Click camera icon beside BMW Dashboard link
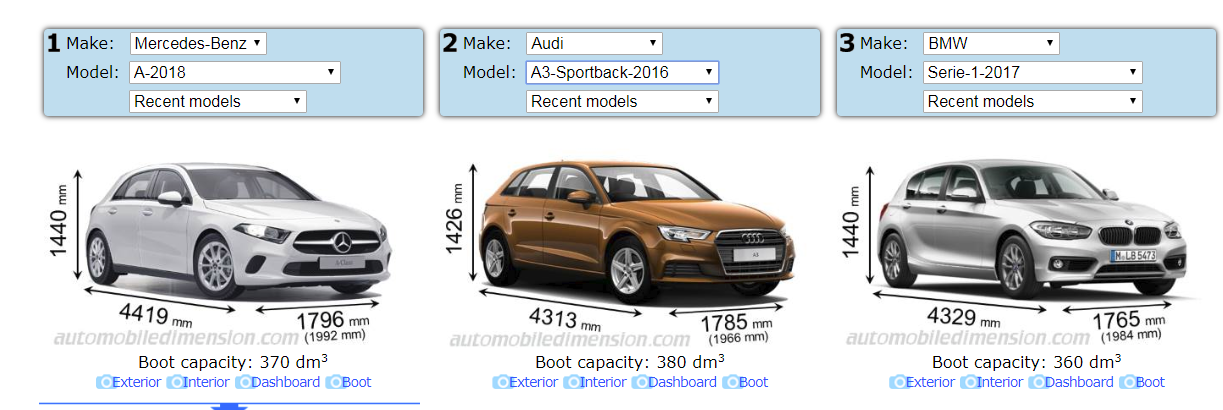This screenshot has height=410, width=1223. pos(1038,382)
